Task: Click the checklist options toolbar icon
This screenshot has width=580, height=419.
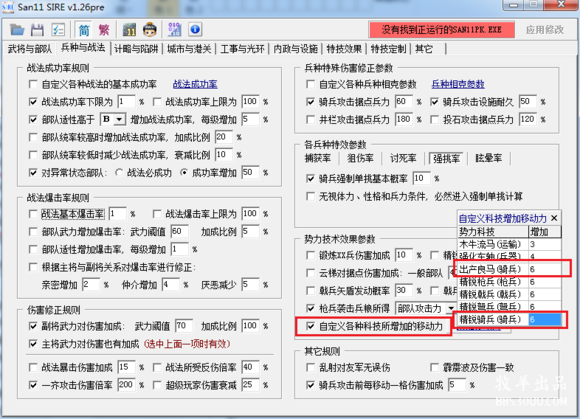Action: tap(58, 30)
